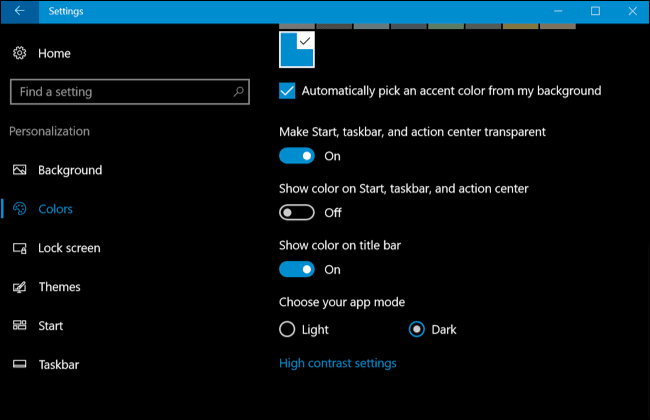Image resolution: width=650 pixels, height=420 pixels.
Task: Disable Show color on title bar
Action: [x=297, y=269]
